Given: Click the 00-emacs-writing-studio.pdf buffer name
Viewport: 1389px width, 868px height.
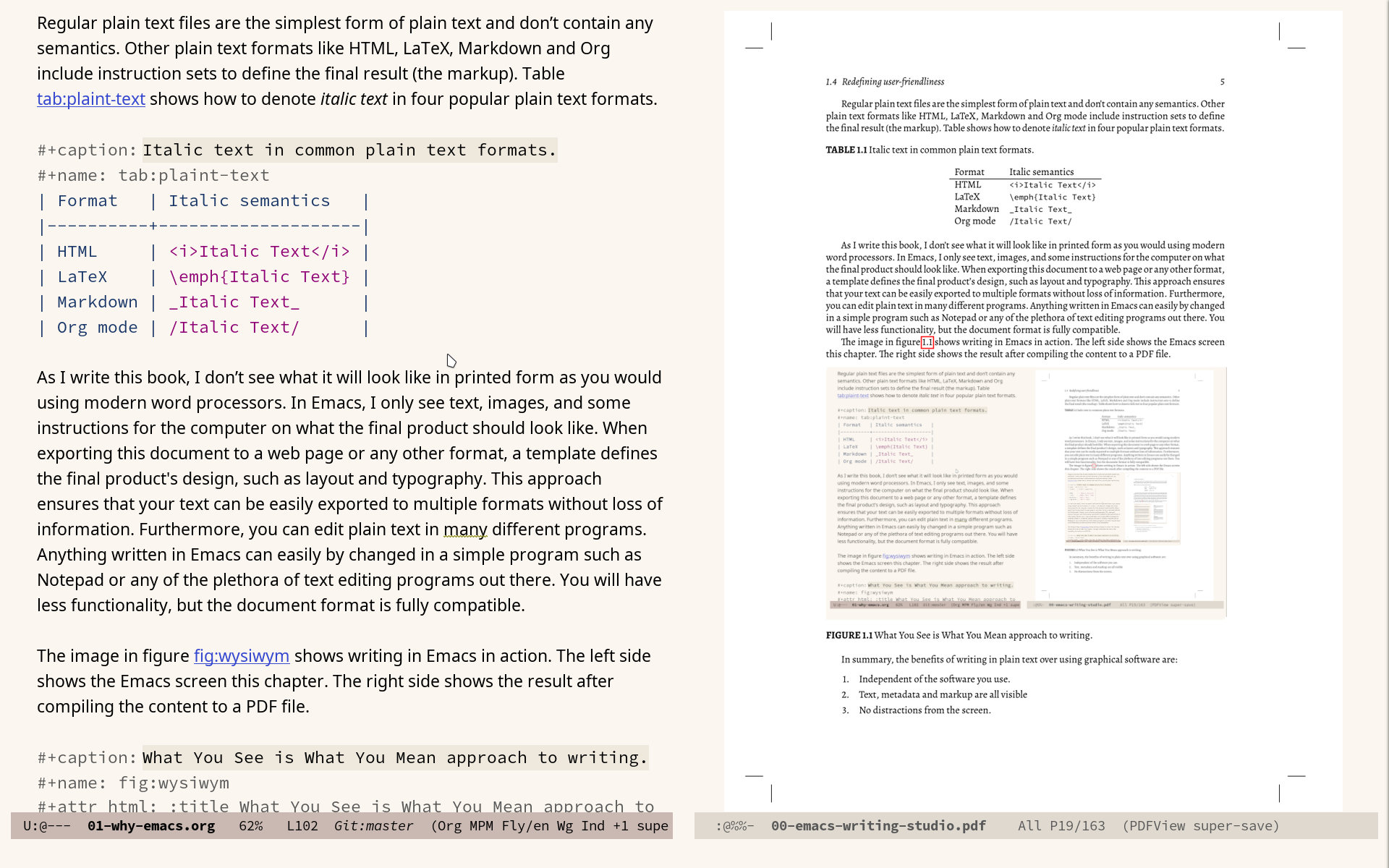Looking at the screenshot, I should tap(878, 826).
